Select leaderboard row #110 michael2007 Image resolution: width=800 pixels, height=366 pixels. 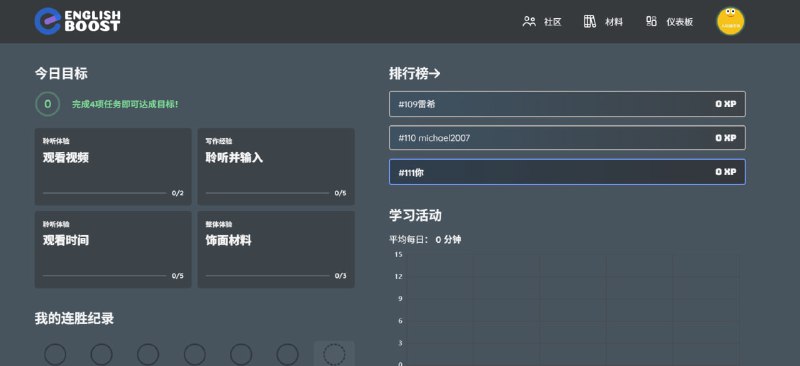pyautogui.click(x=567, y=138)
